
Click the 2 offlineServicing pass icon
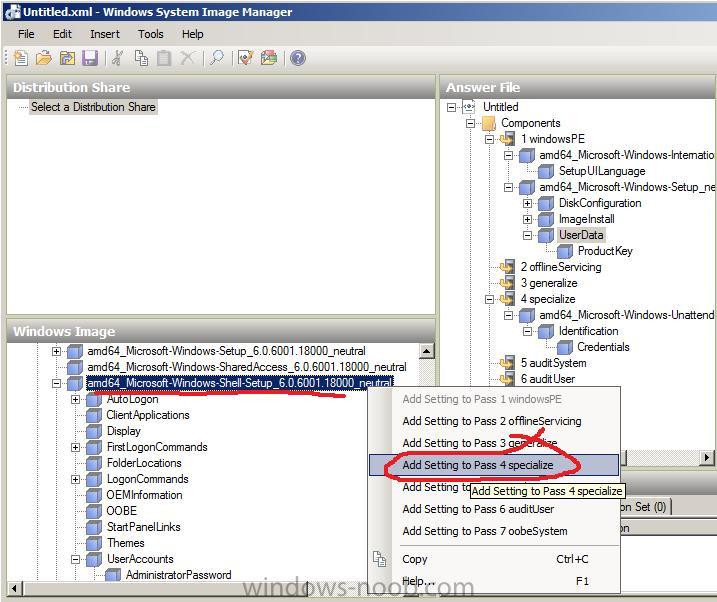tap(508, 267)
